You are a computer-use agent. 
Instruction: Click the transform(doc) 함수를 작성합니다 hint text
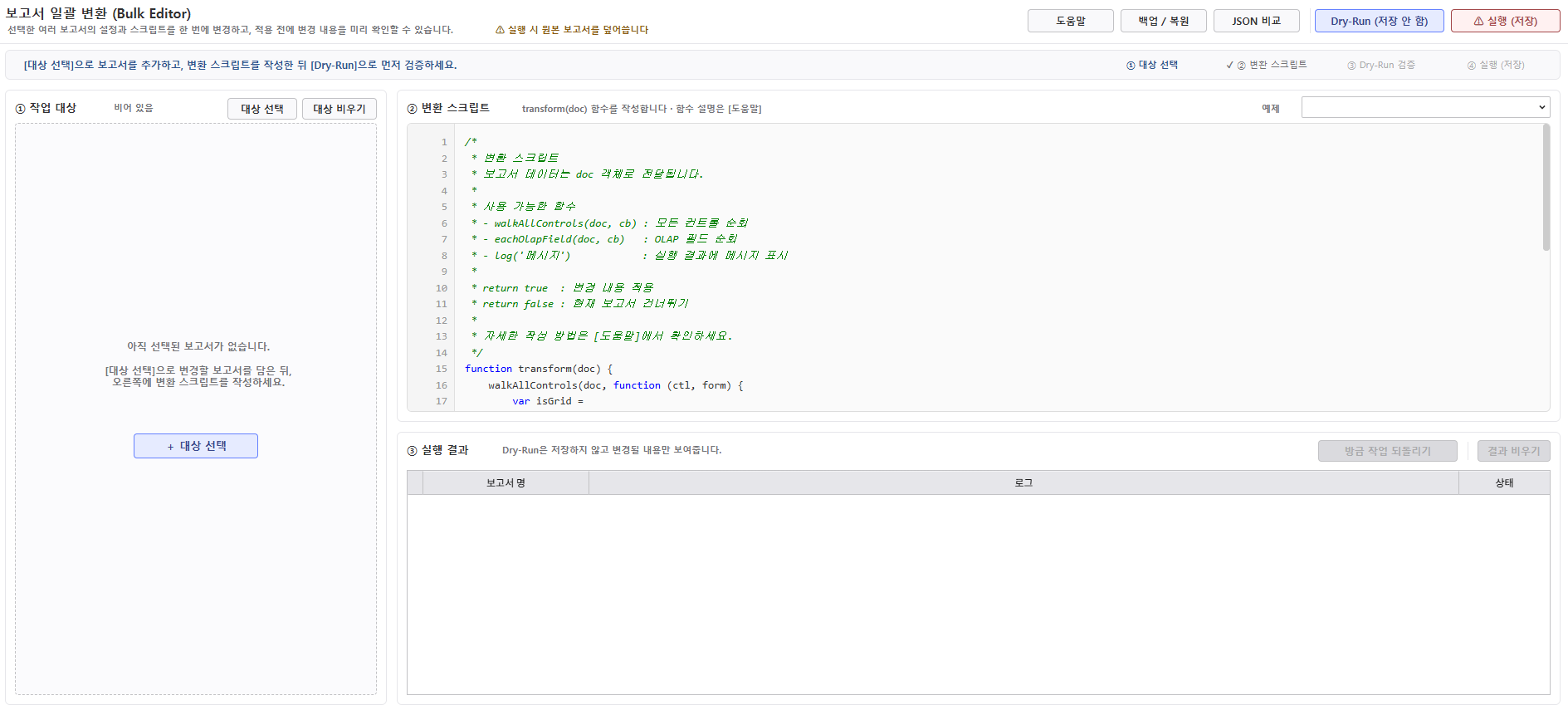click(x=642, y=109)
